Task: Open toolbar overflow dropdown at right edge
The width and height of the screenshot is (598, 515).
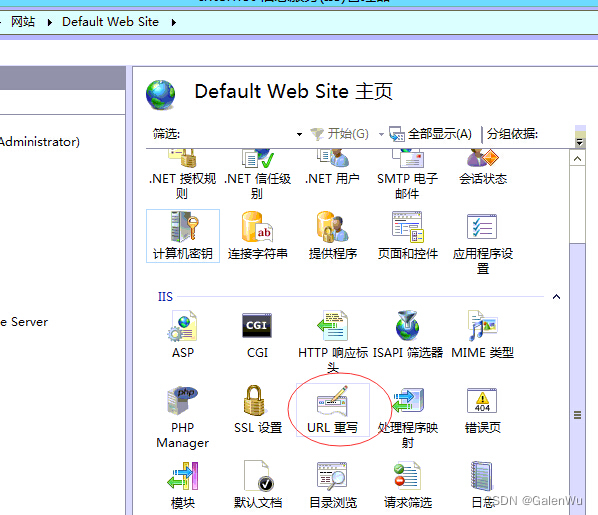Action: tap(580, 142)
